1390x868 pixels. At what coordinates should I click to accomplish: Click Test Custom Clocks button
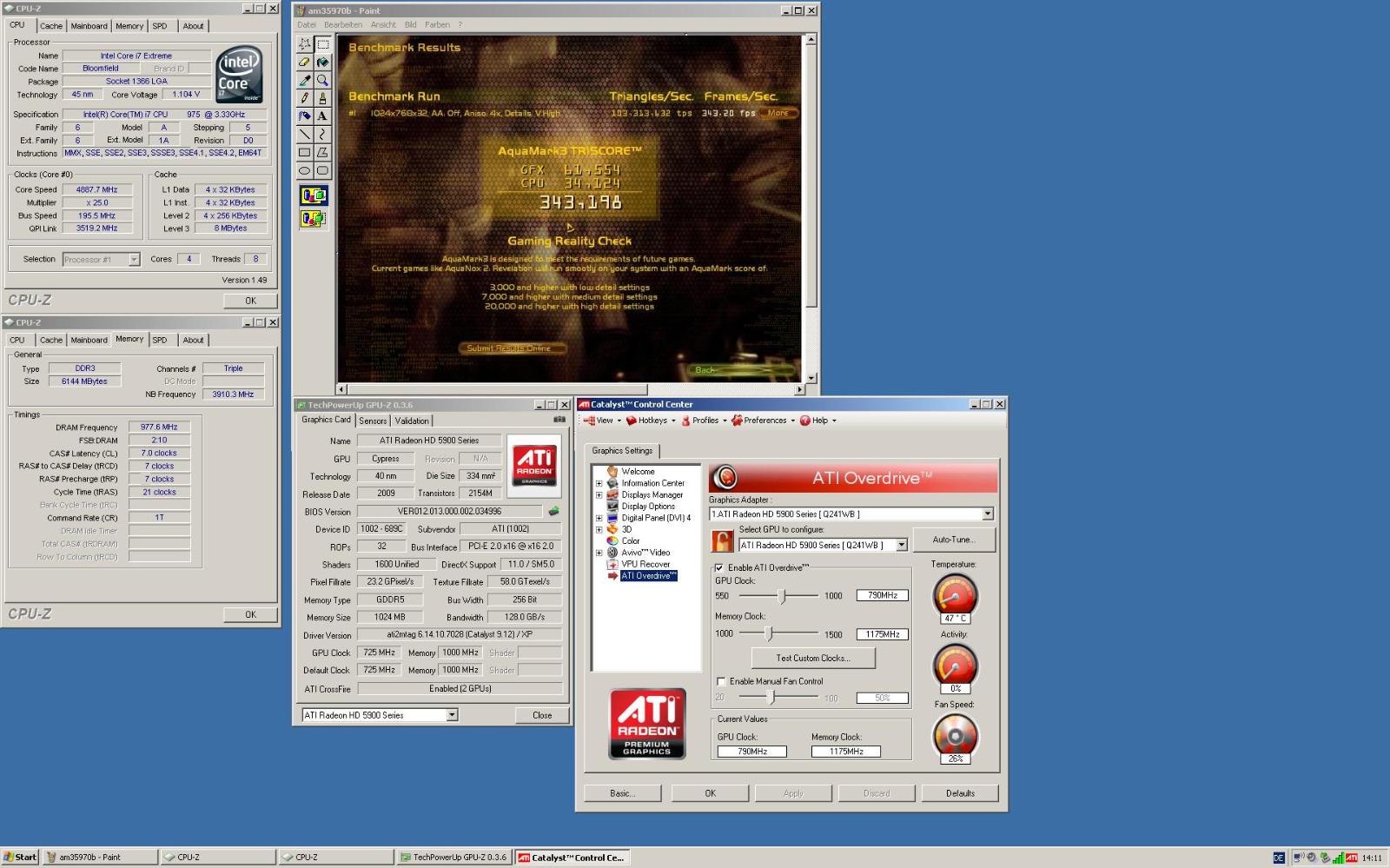pyautogui.click(x=813, y=658)
